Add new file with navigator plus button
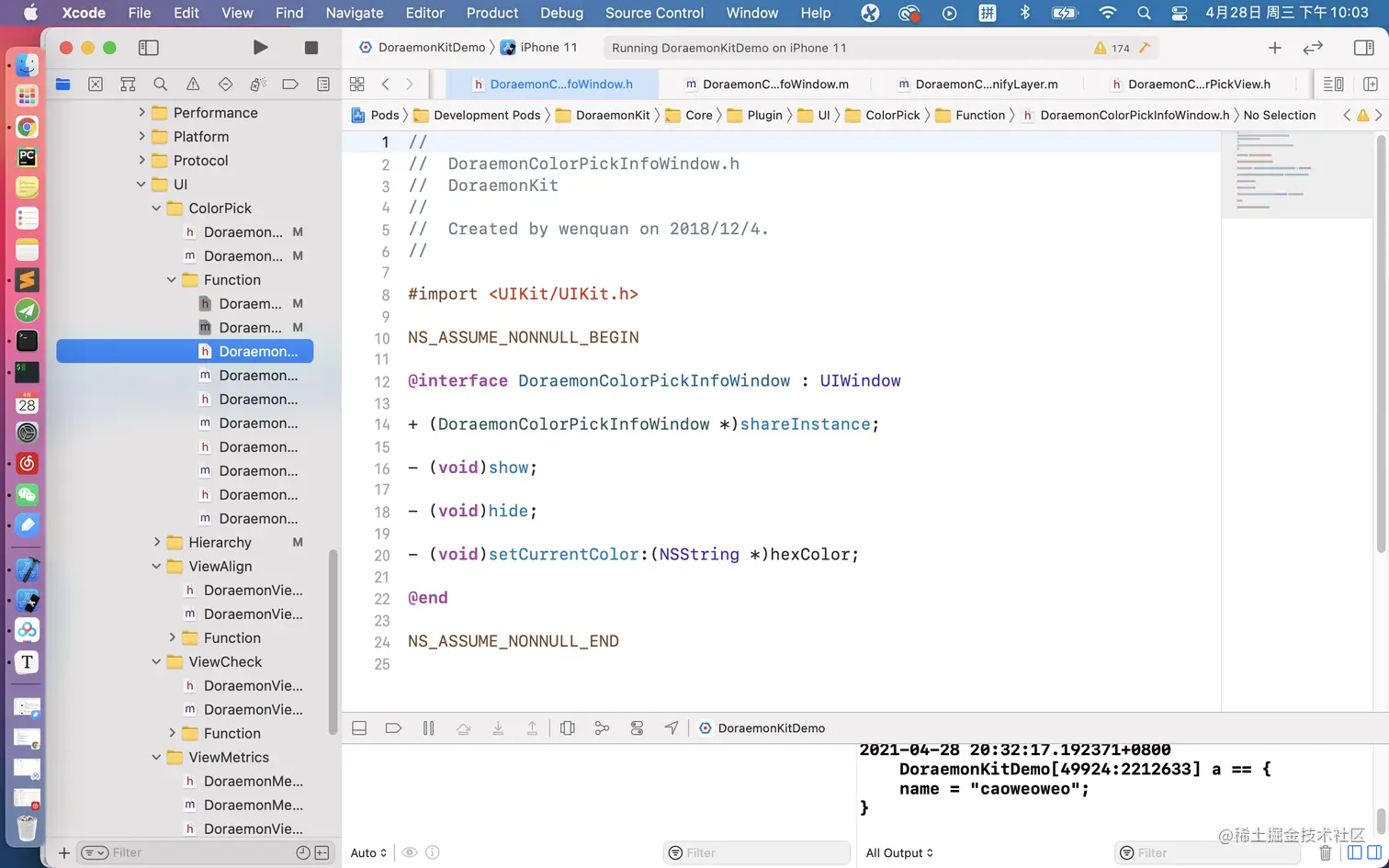The image size is (1389, 868). point(64,852)
